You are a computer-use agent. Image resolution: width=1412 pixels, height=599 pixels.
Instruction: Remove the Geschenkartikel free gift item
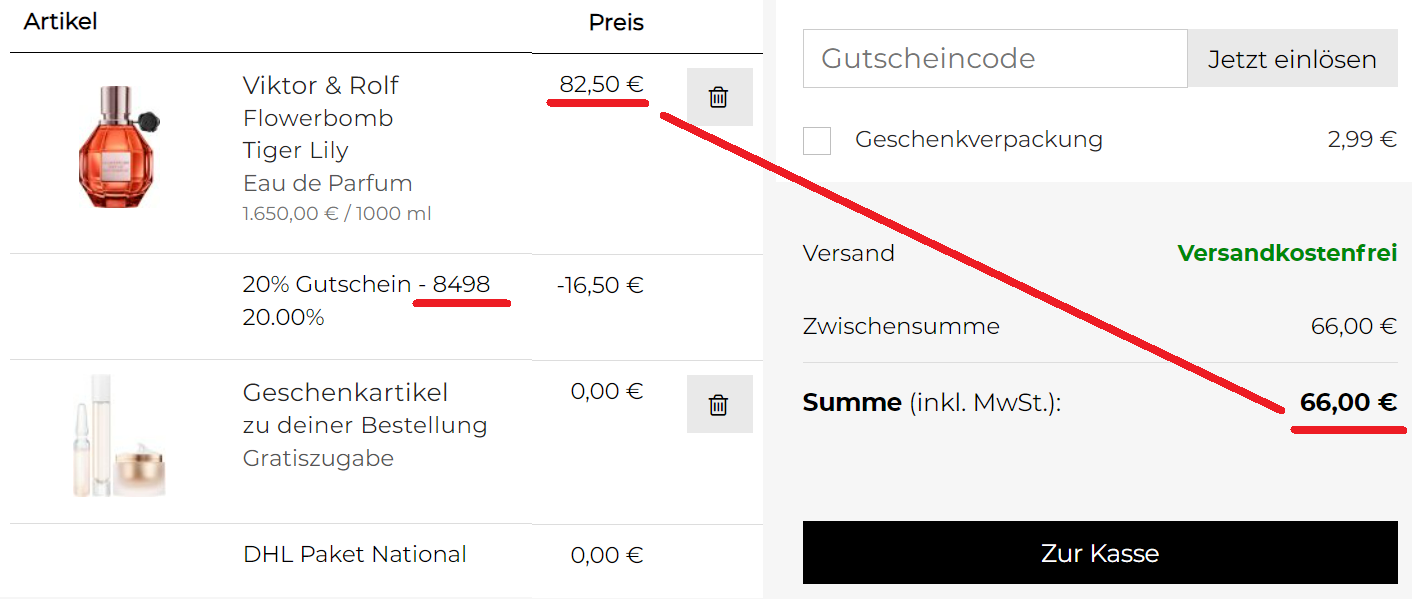719,404
